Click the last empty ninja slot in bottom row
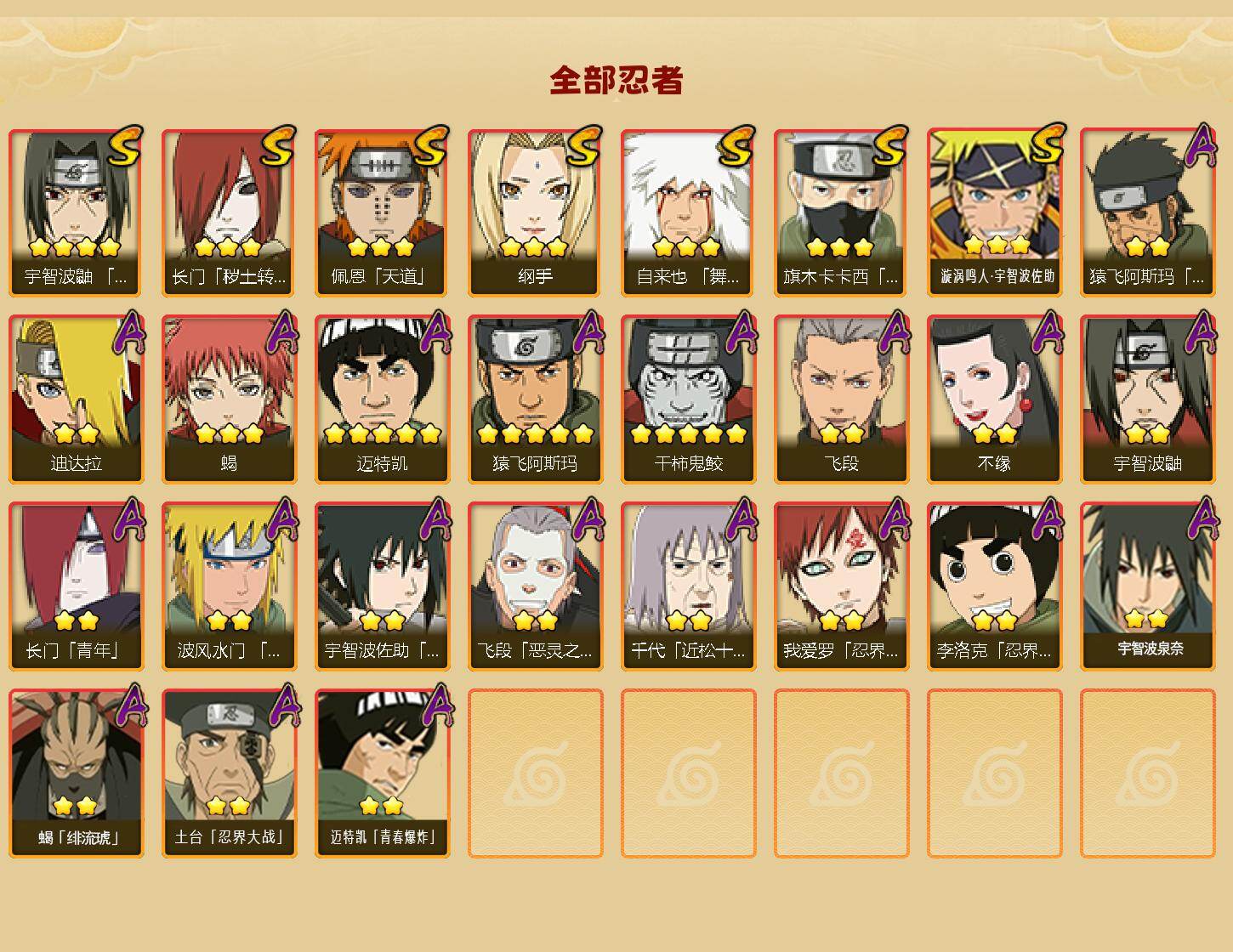This screenshot has width=1233, height=952. point(1147,773)
